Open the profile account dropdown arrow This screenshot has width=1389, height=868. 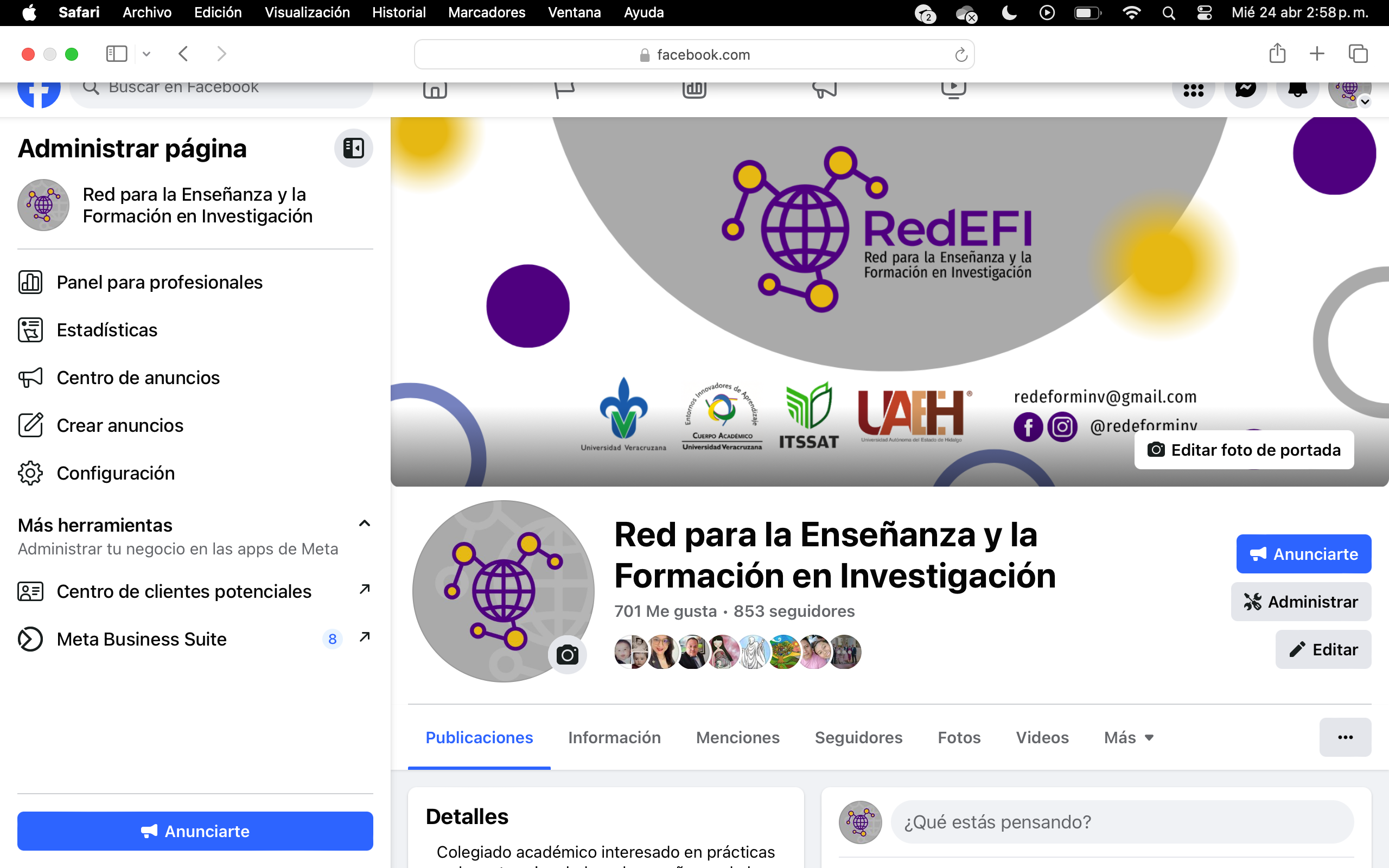[1366, 101]
